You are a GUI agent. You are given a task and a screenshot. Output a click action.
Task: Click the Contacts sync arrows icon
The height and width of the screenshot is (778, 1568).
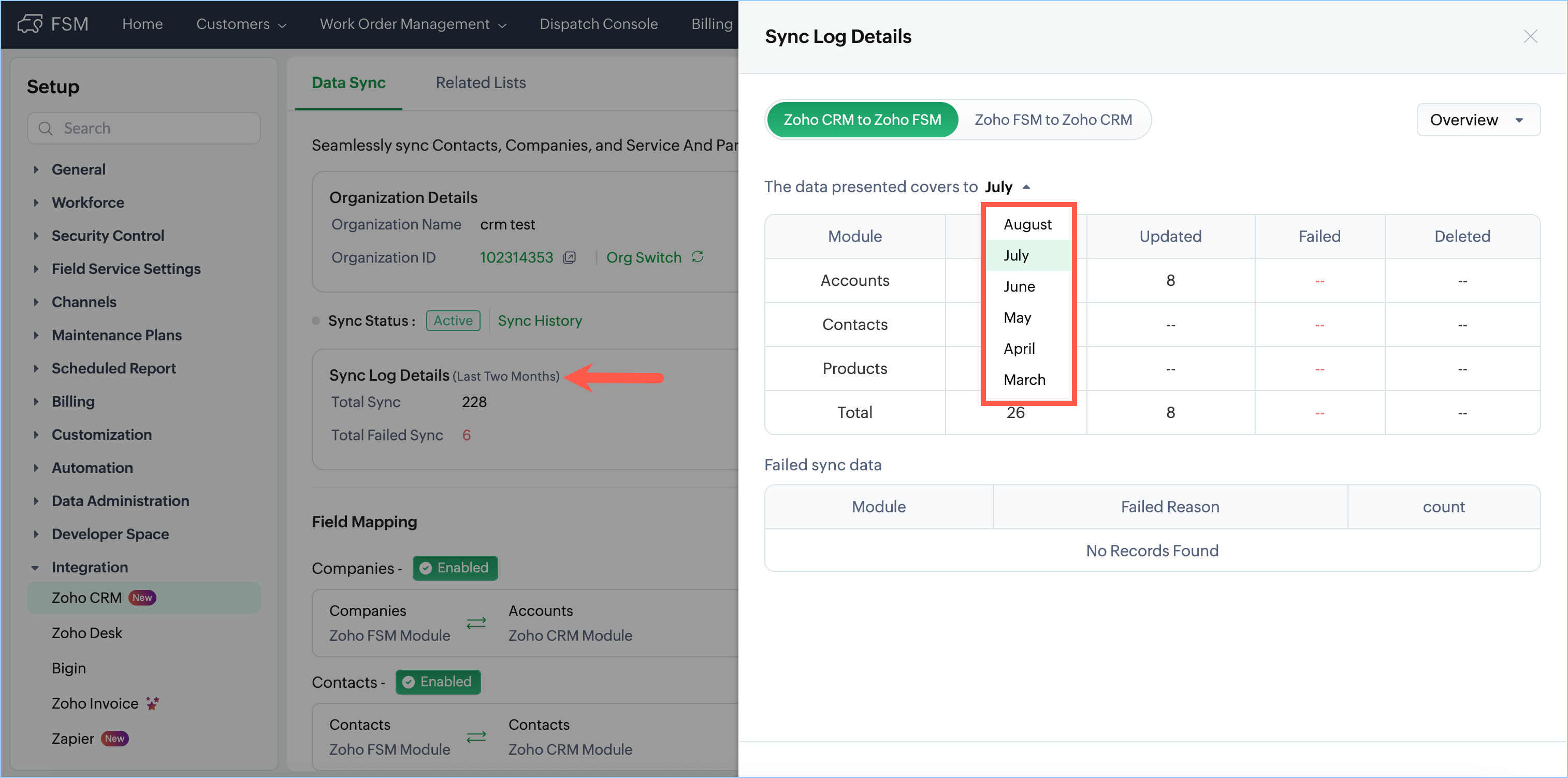pyautogui.click(x=476, y=737)
